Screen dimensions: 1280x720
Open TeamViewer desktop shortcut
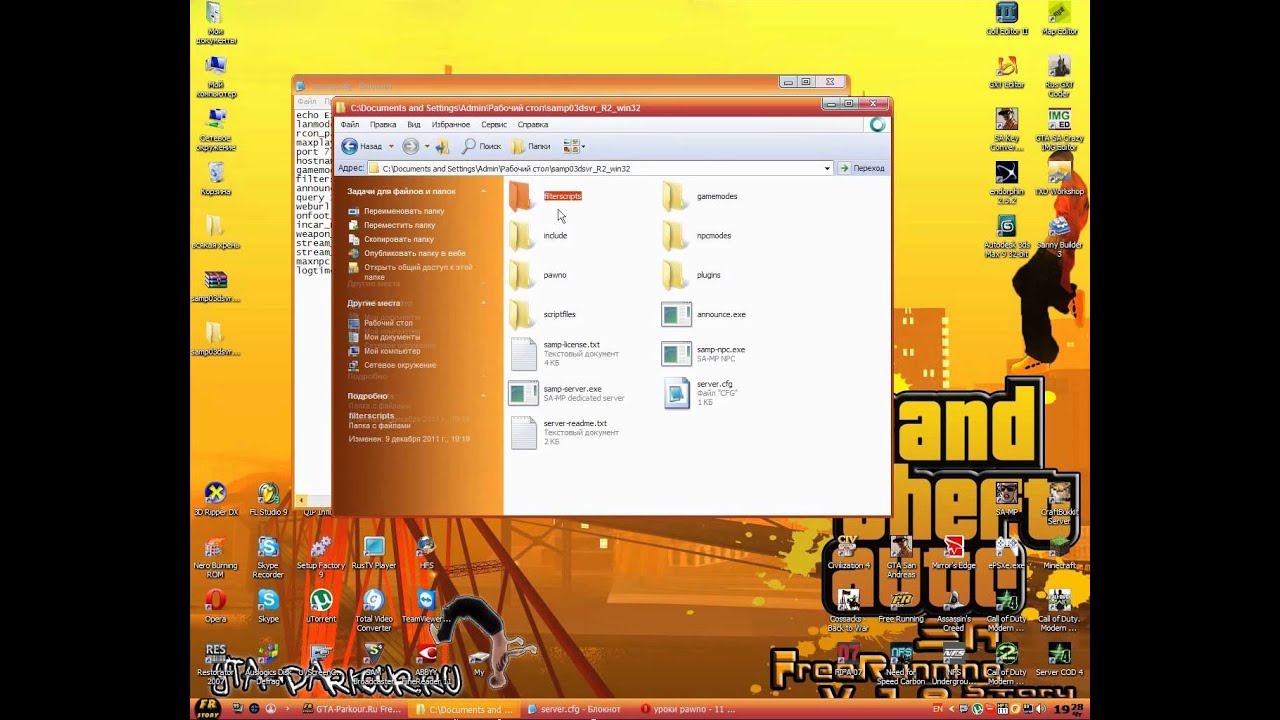[427, 605]
